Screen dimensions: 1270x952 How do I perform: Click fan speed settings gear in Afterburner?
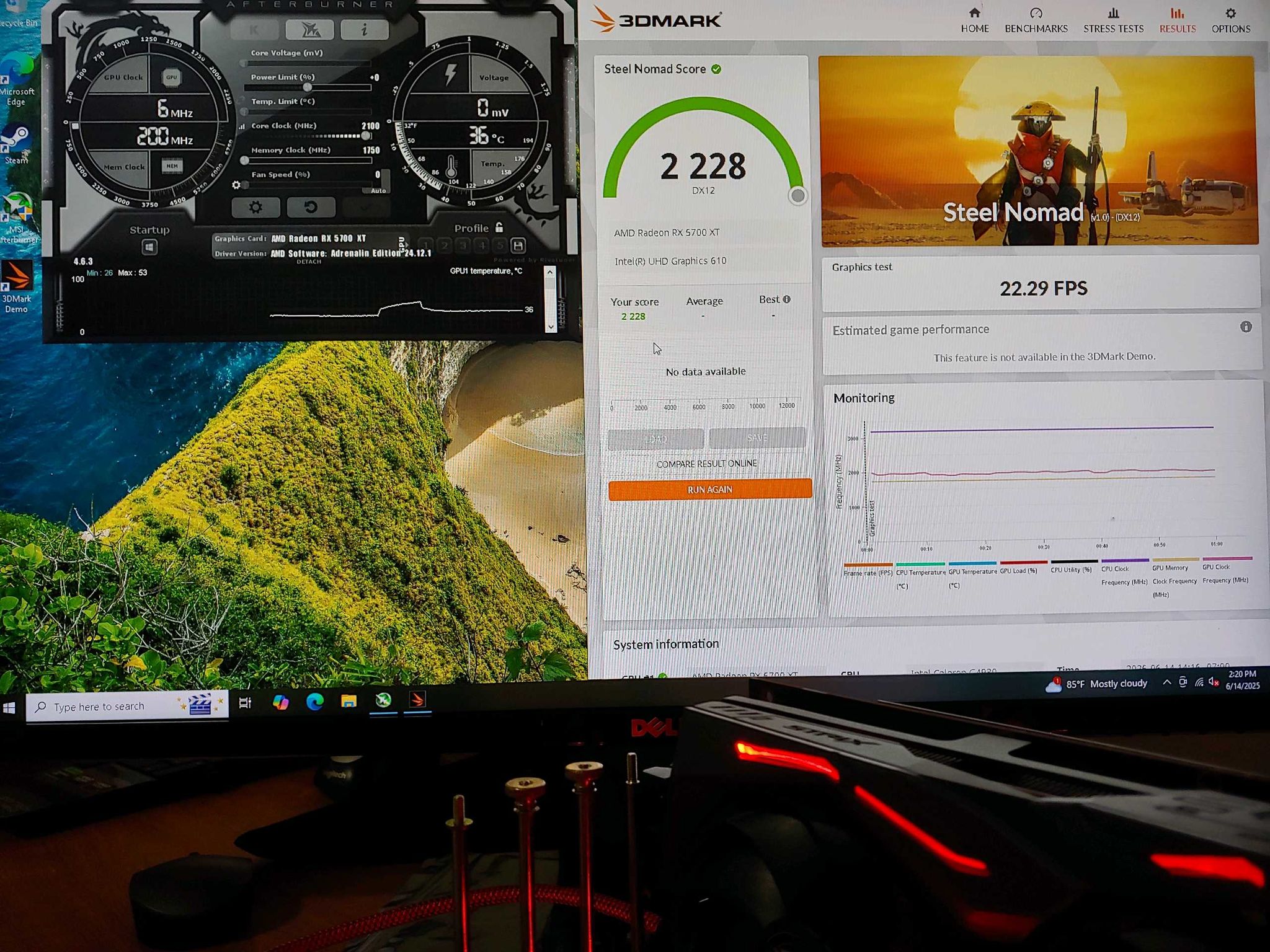(x=236, y=185)
